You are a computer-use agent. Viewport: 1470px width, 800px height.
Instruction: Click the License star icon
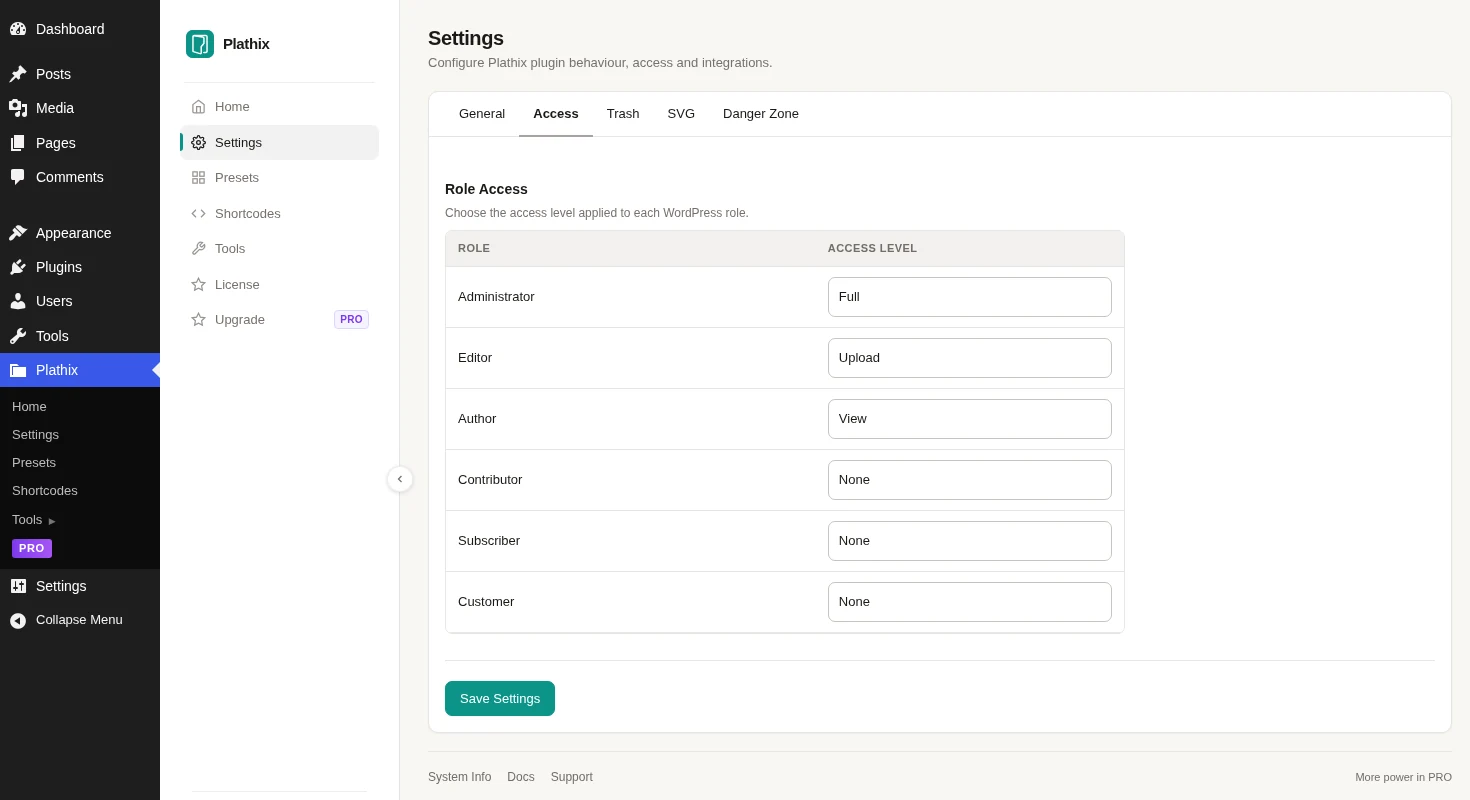click(198, 284)
